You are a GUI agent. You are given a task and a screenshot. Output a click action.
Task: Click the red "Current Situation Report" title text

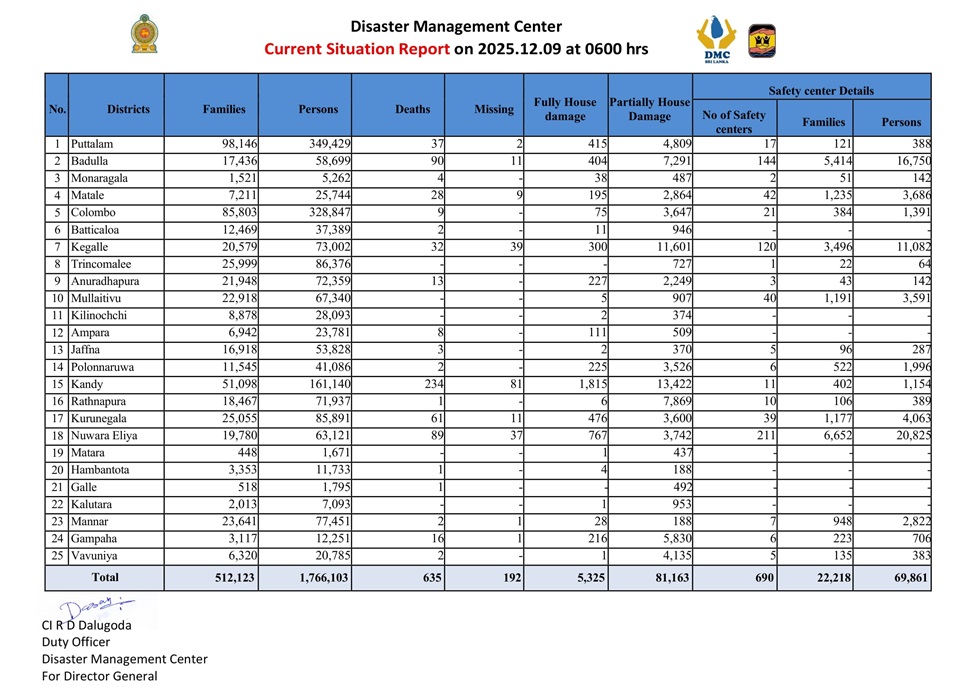coord(357,49)
